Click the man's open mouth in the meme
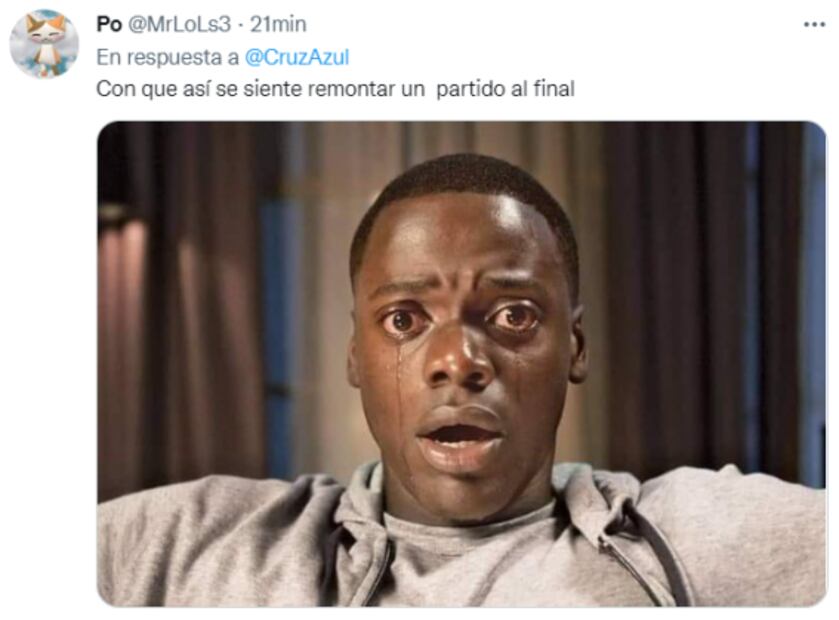Viewport: 839px width, 620px height. 460,435
